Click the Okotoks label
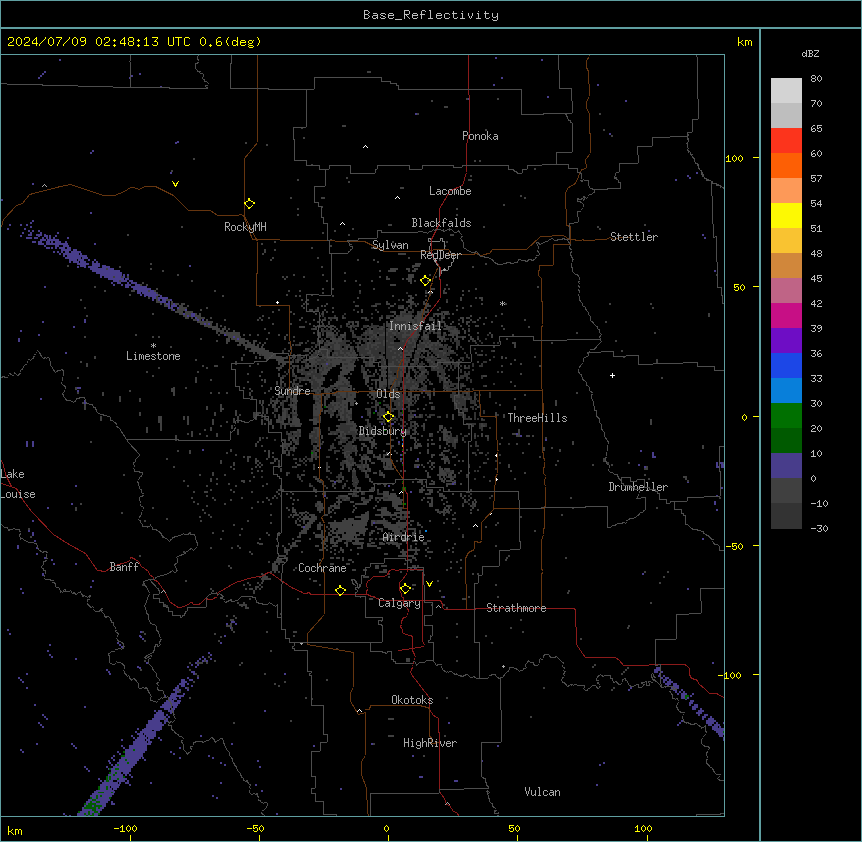Image resolution: width=862 pixels, height=842 pixels. (x=412, y=700)
